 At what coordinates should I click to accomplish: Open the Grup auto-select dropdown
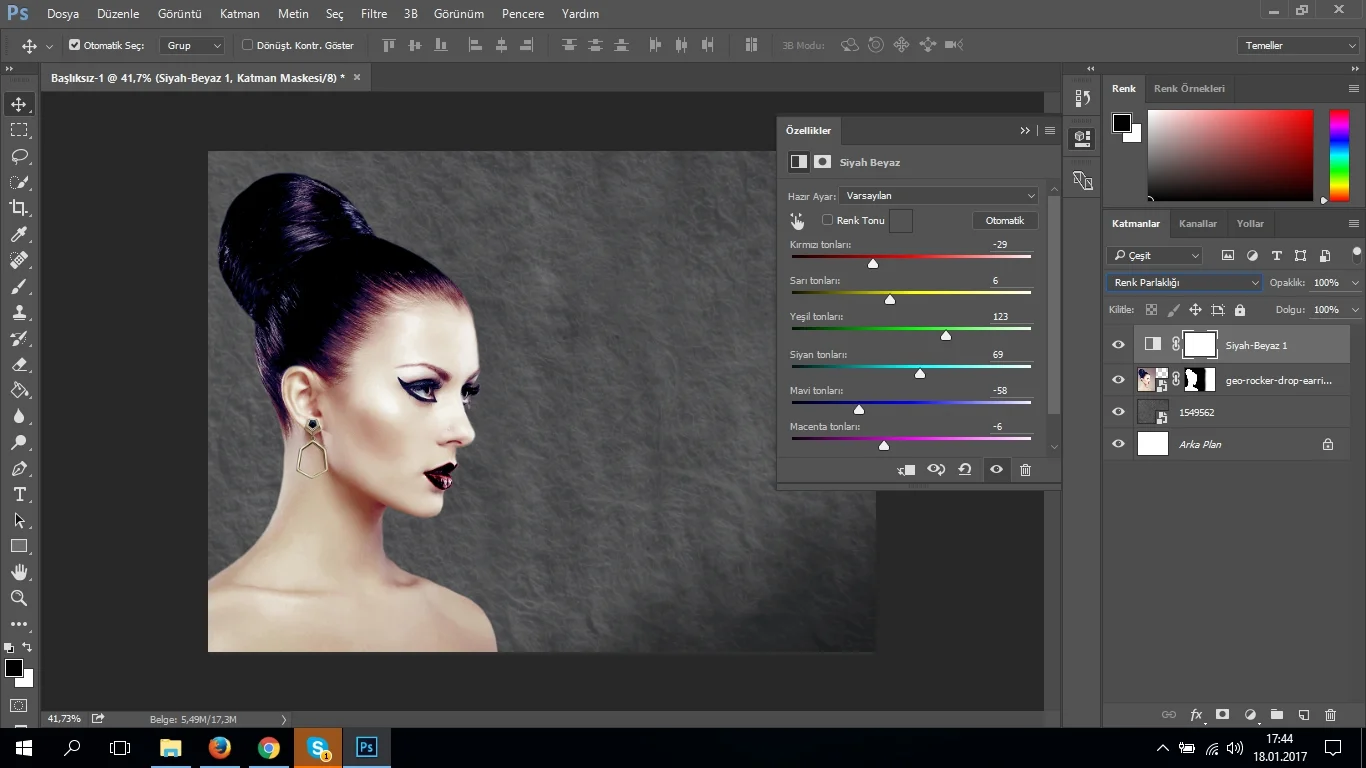tap(192, 45)
